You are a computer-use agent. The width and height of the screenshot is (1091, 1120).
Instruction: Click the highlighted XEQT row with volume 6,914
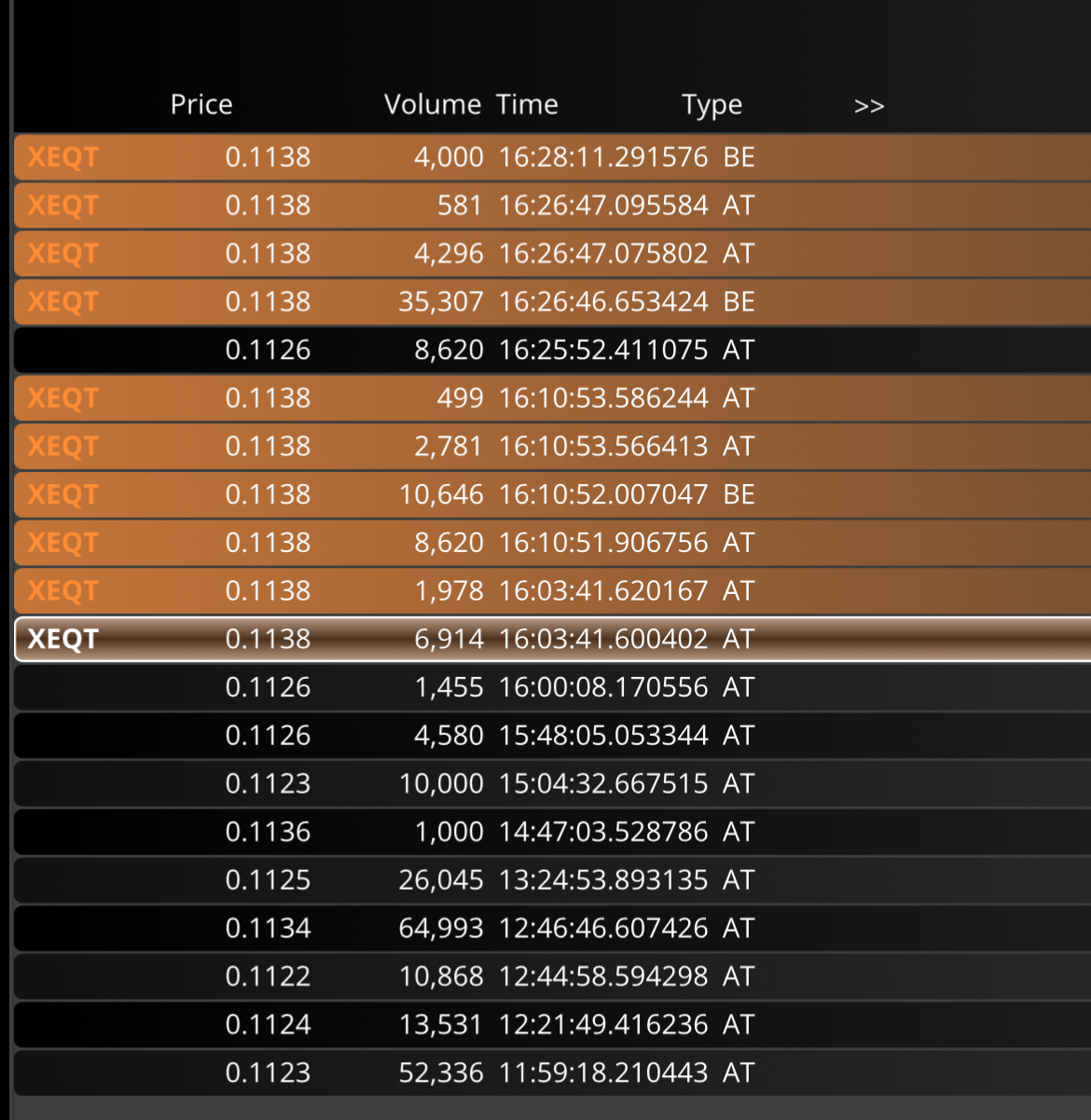coord(552,639)
